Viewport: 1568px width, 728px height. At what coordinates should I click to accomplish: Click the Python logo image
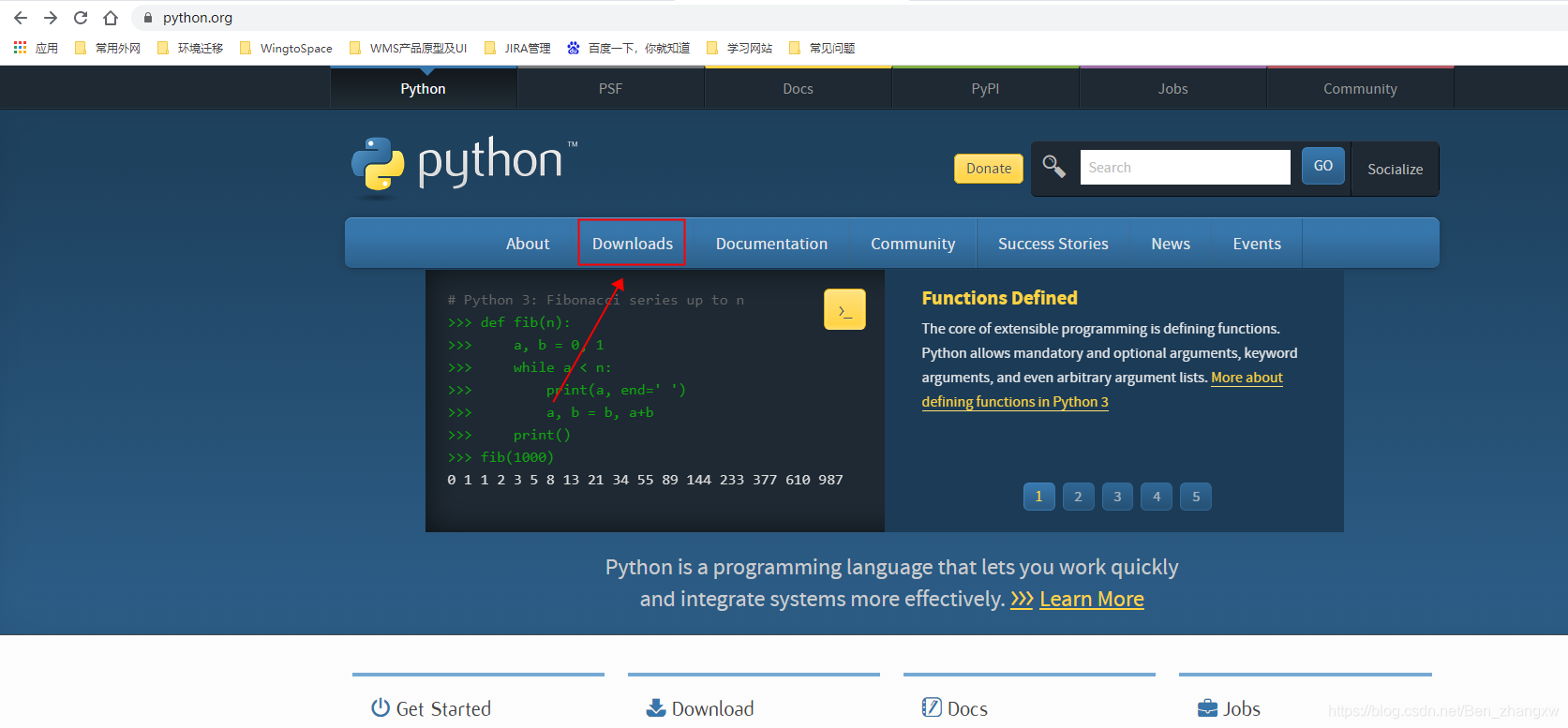coord(464,167)
